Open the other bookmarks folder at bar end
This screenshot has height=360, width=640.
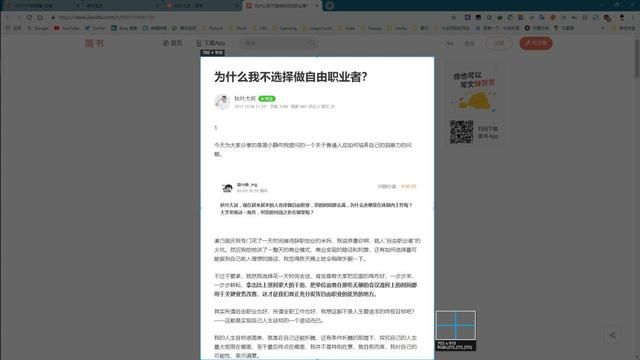point(624,28)
